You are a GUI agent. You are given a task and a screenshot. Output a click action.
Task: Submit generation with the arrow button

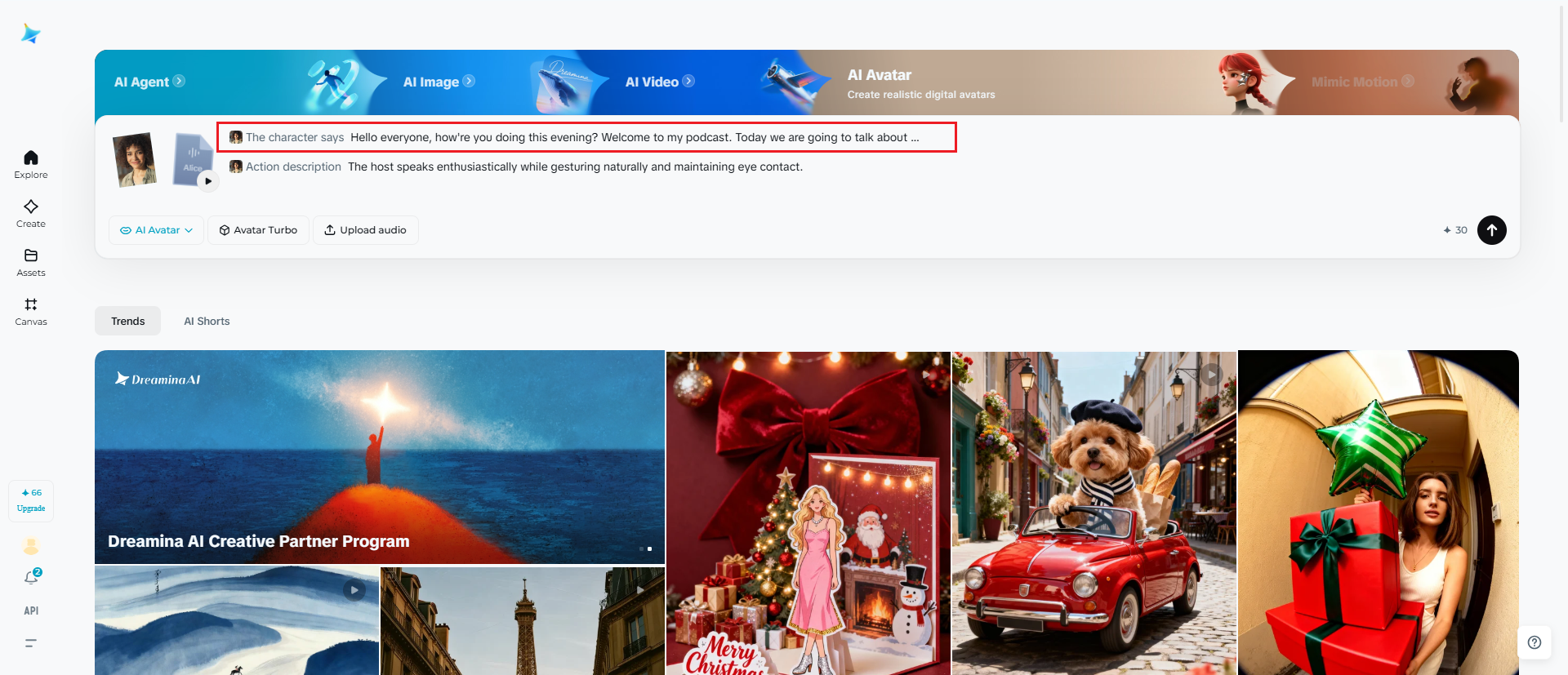1492,230
